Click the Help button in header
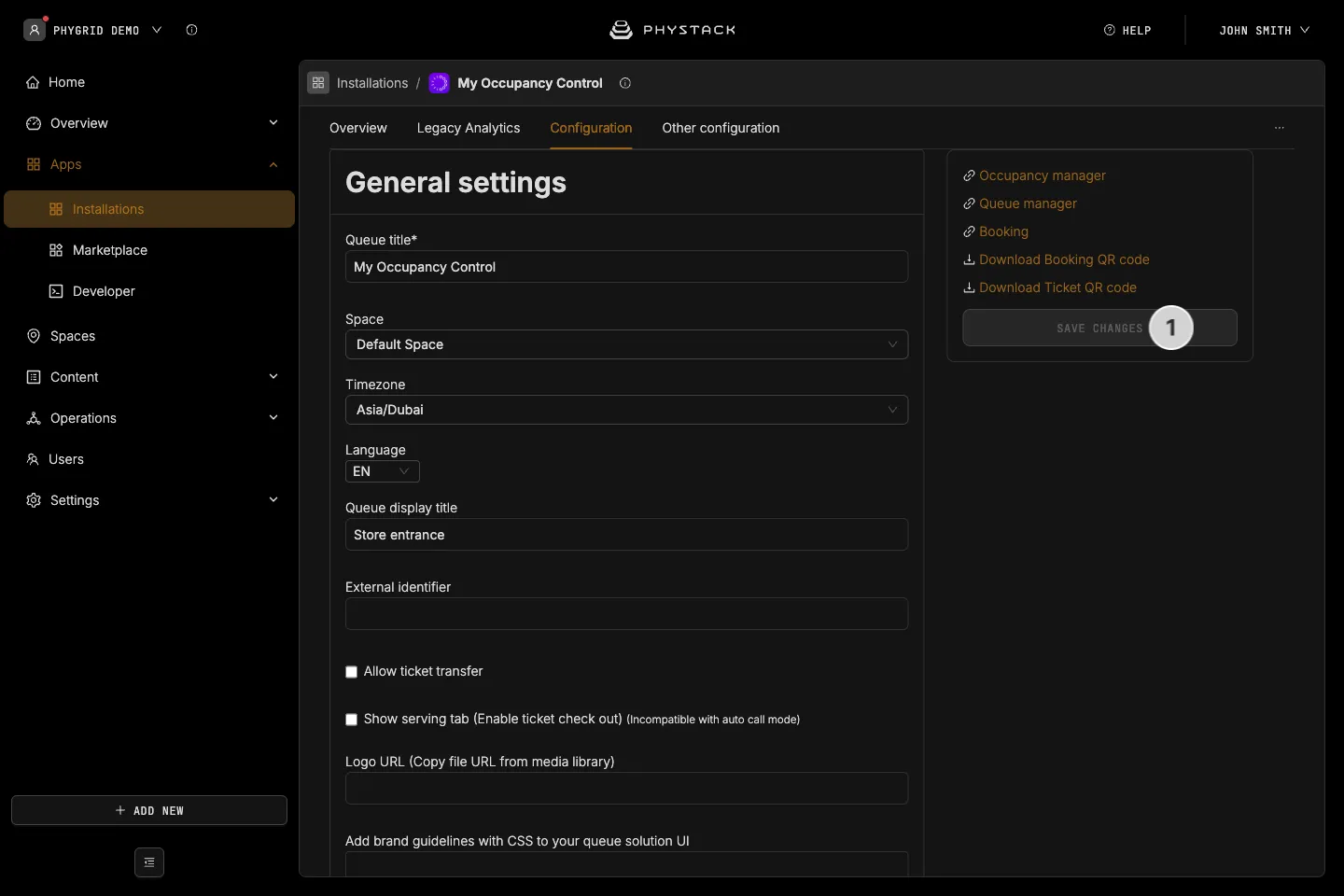The image size is (1344, 896). click(x=1127, y=30)
